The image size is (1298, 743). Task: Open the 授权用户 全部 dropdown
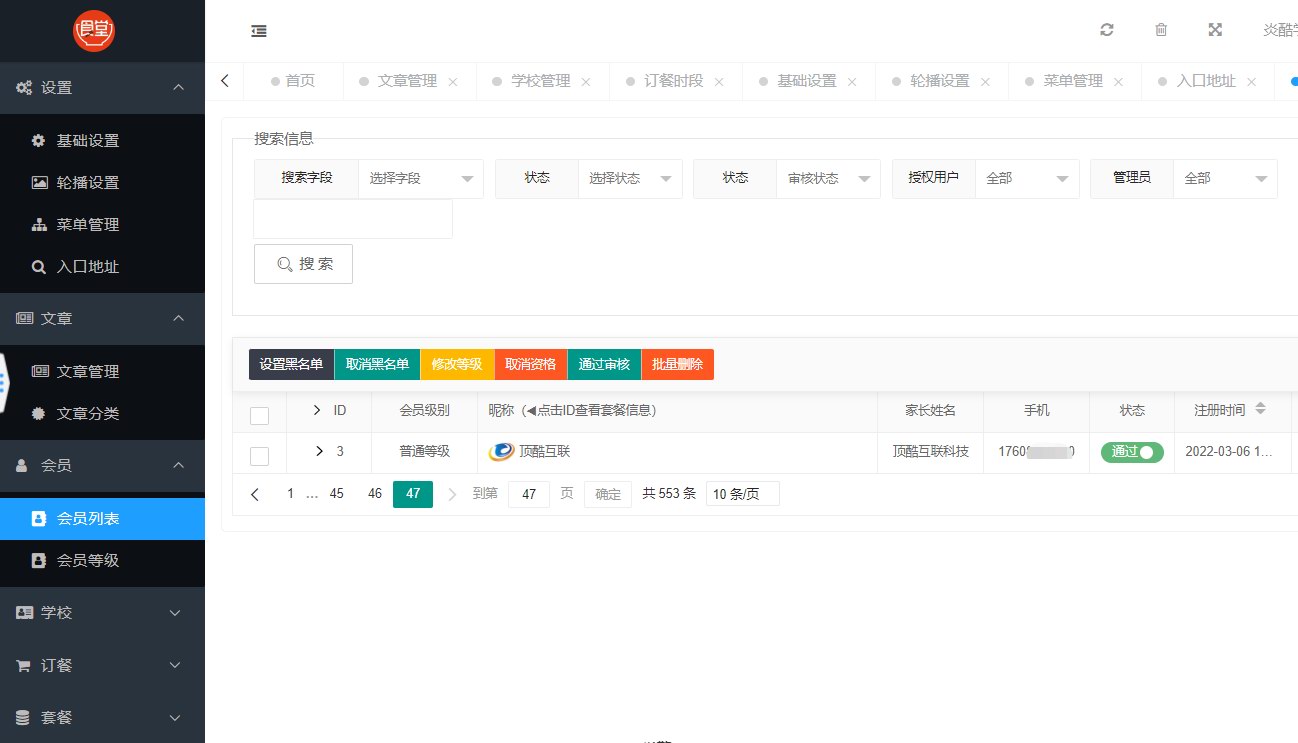pyautogui.click(x=1027, y=178)
